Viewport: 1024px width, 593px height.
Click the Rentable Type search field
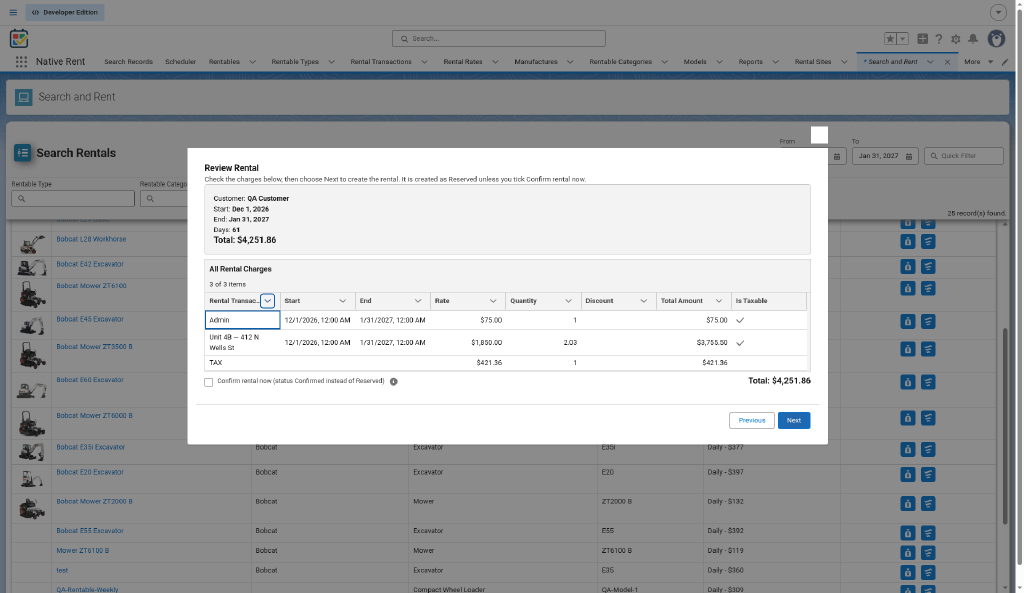(x=73, y=199)
